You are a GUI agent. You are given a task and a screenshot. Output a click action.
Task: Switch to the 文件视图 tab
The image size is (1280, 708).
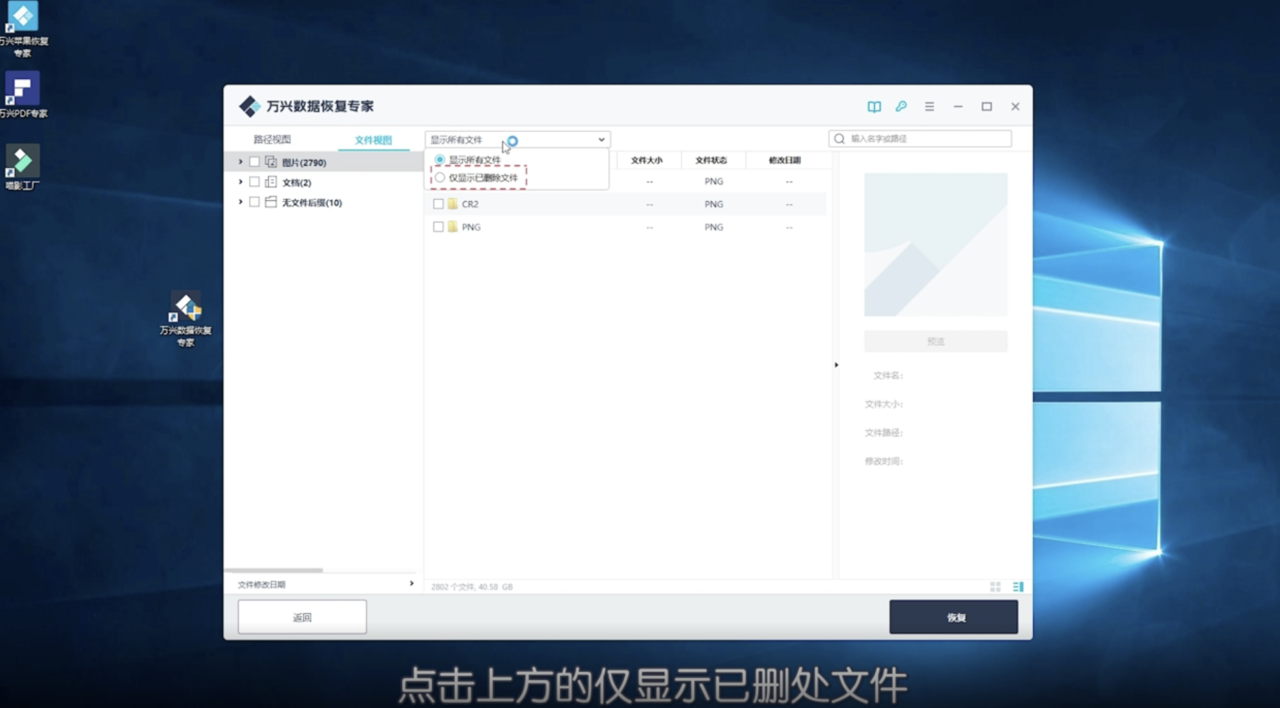[x=373, y=140]
